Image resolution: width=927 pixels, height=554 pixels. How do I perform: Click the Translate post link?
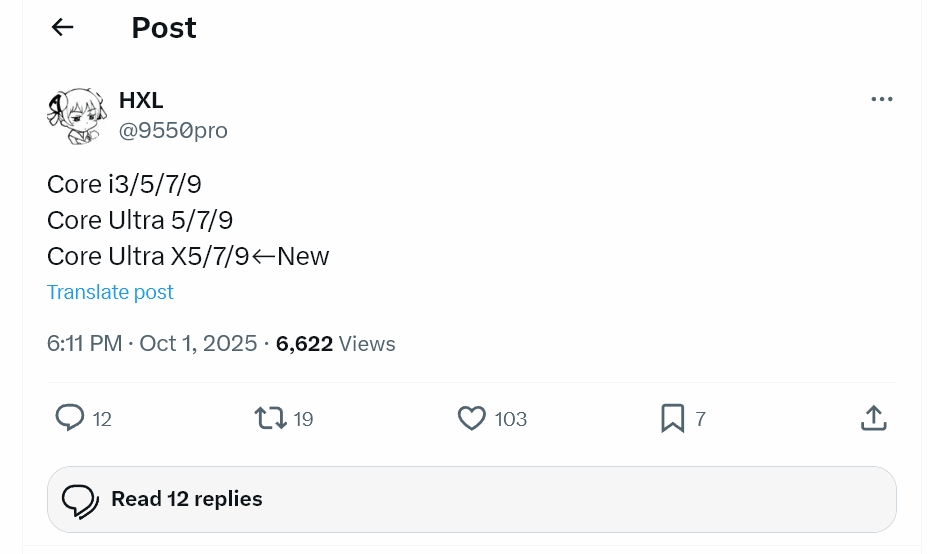(110, 292)
